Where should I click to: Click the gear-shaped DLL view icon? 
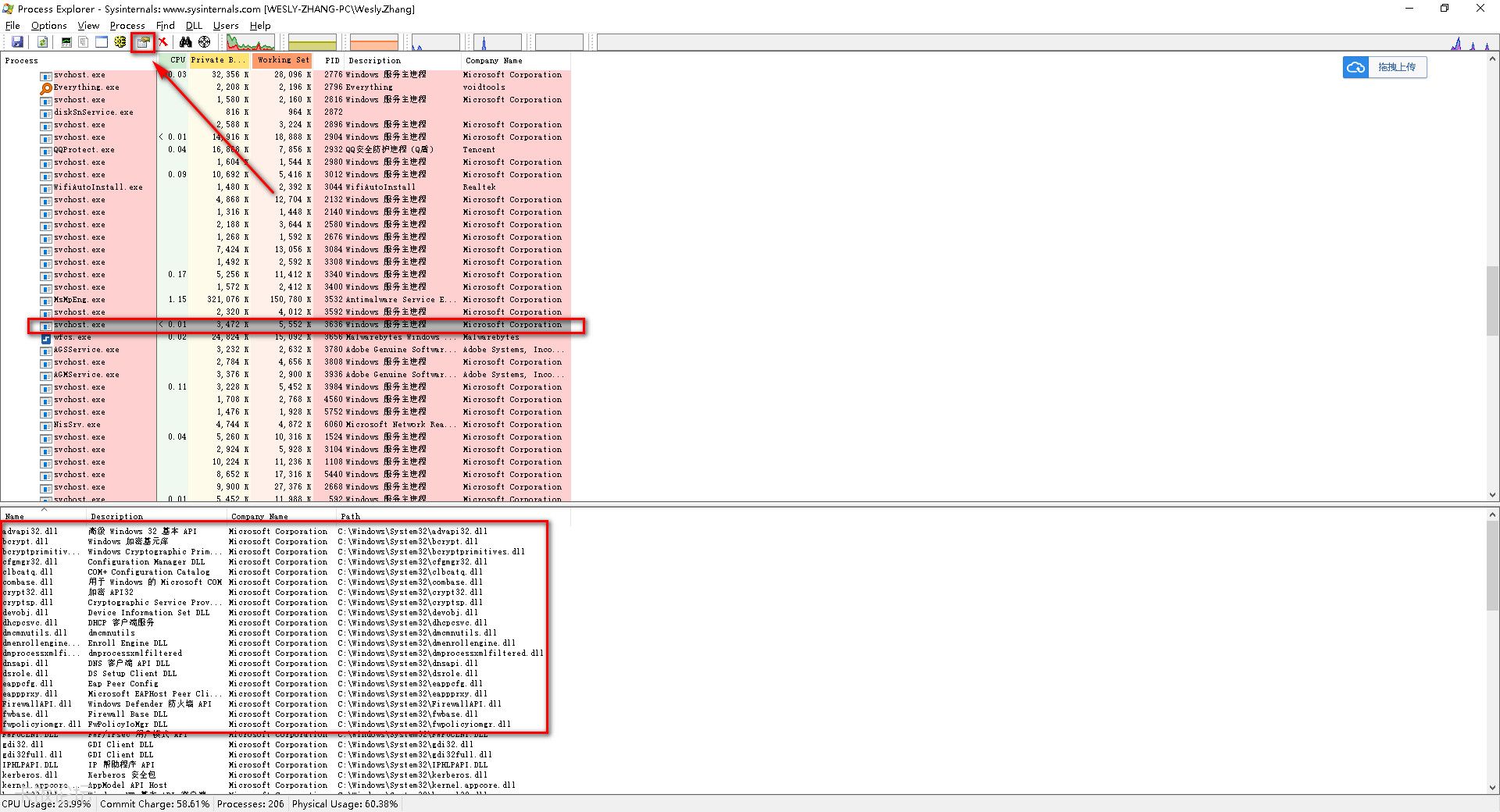tap(120, 42)
